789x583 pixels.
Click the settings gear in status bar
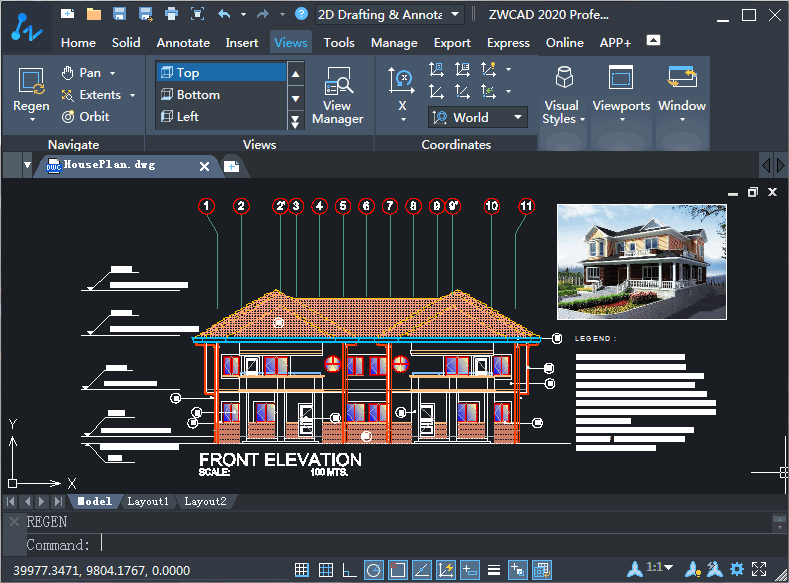coord(737,570)
